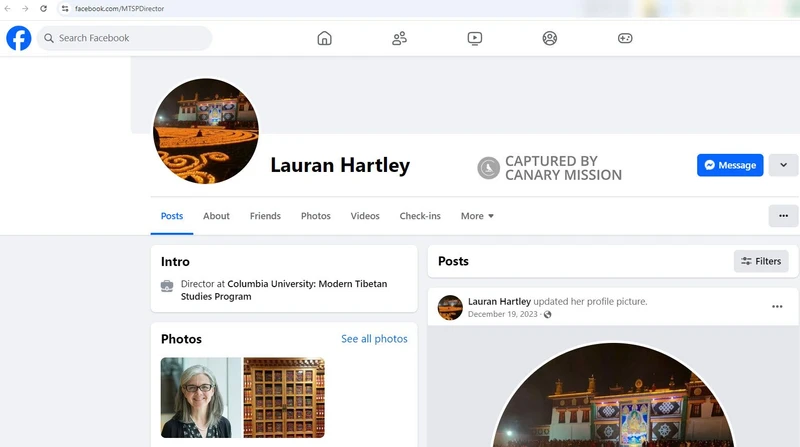Open the post's three-dot options menu

pyautogui.click(x=777, y=306)
